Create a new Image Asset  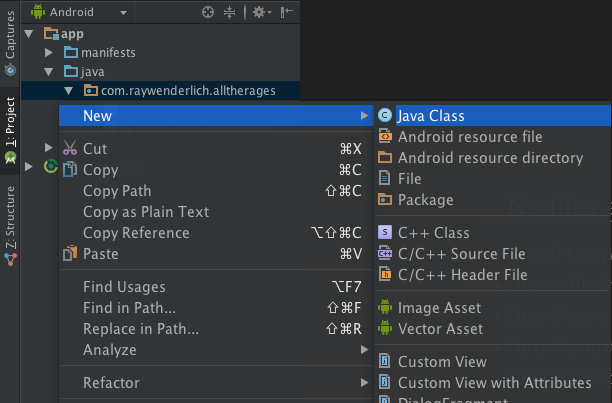pyautogui.click(x=493, y=308)
